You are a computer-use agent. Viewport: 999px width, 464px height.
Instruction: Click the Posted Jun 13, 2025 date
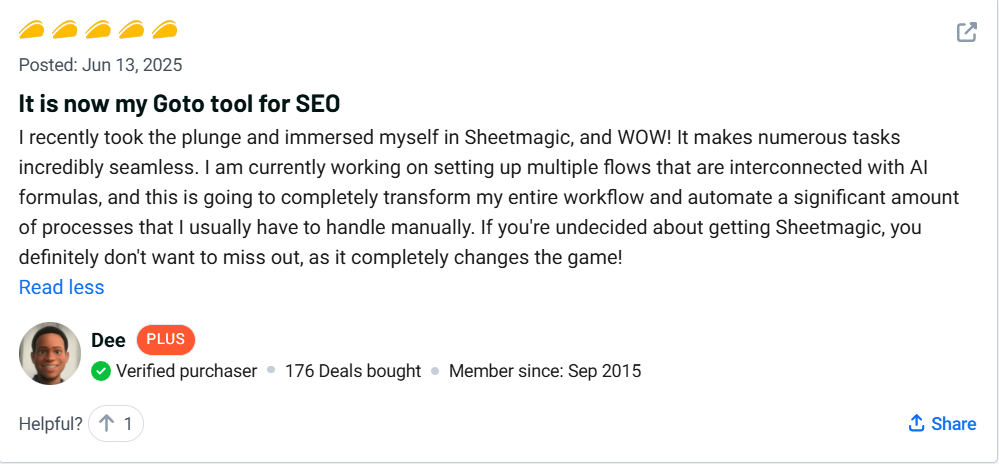pyautogui.click(x=100, y=66)
